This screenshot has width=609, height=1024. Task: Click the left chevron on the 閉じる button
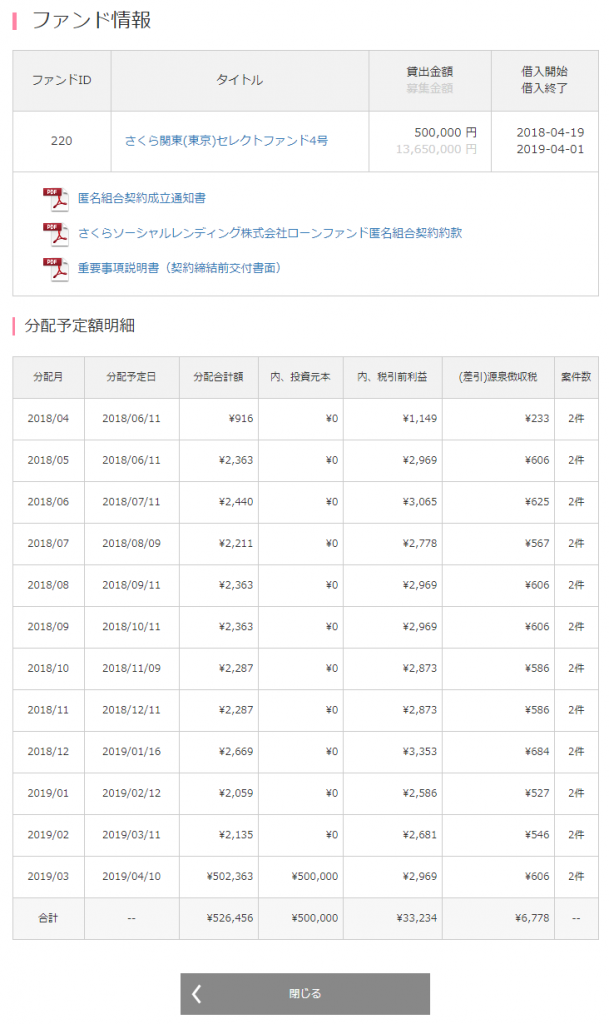click(x=198, y=993)
